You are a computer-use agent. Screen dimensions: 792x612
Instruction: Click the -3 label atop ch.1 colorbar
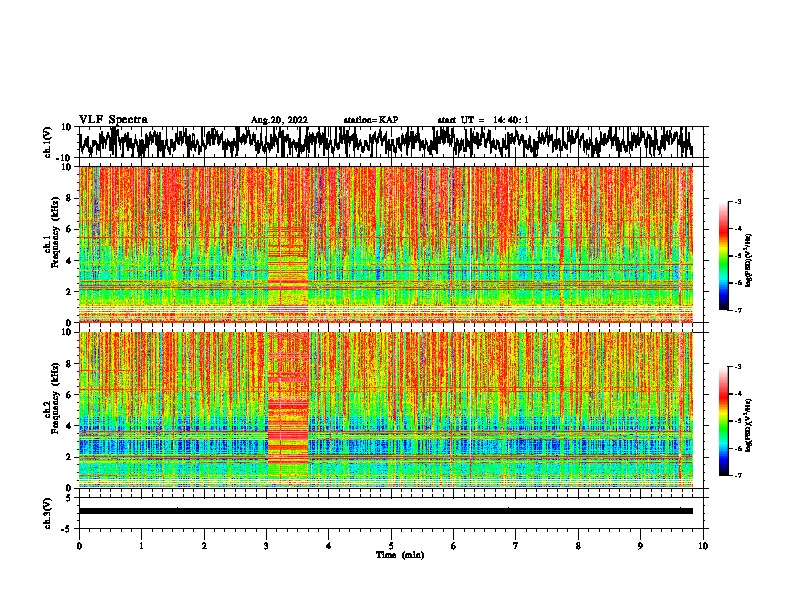pyautogui.click(x=738, y=201)
